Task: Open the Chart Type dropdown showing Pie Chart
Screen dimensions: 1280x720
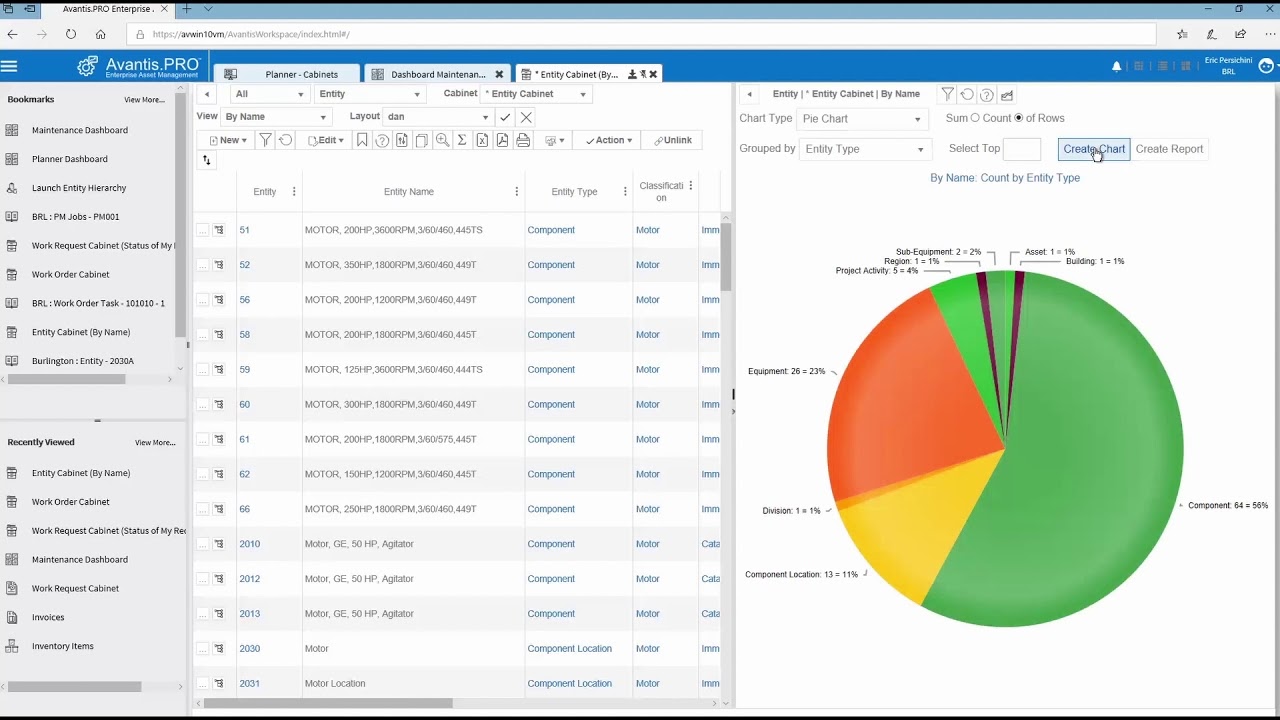Action: pyautogui.click(x=862, y=119)
